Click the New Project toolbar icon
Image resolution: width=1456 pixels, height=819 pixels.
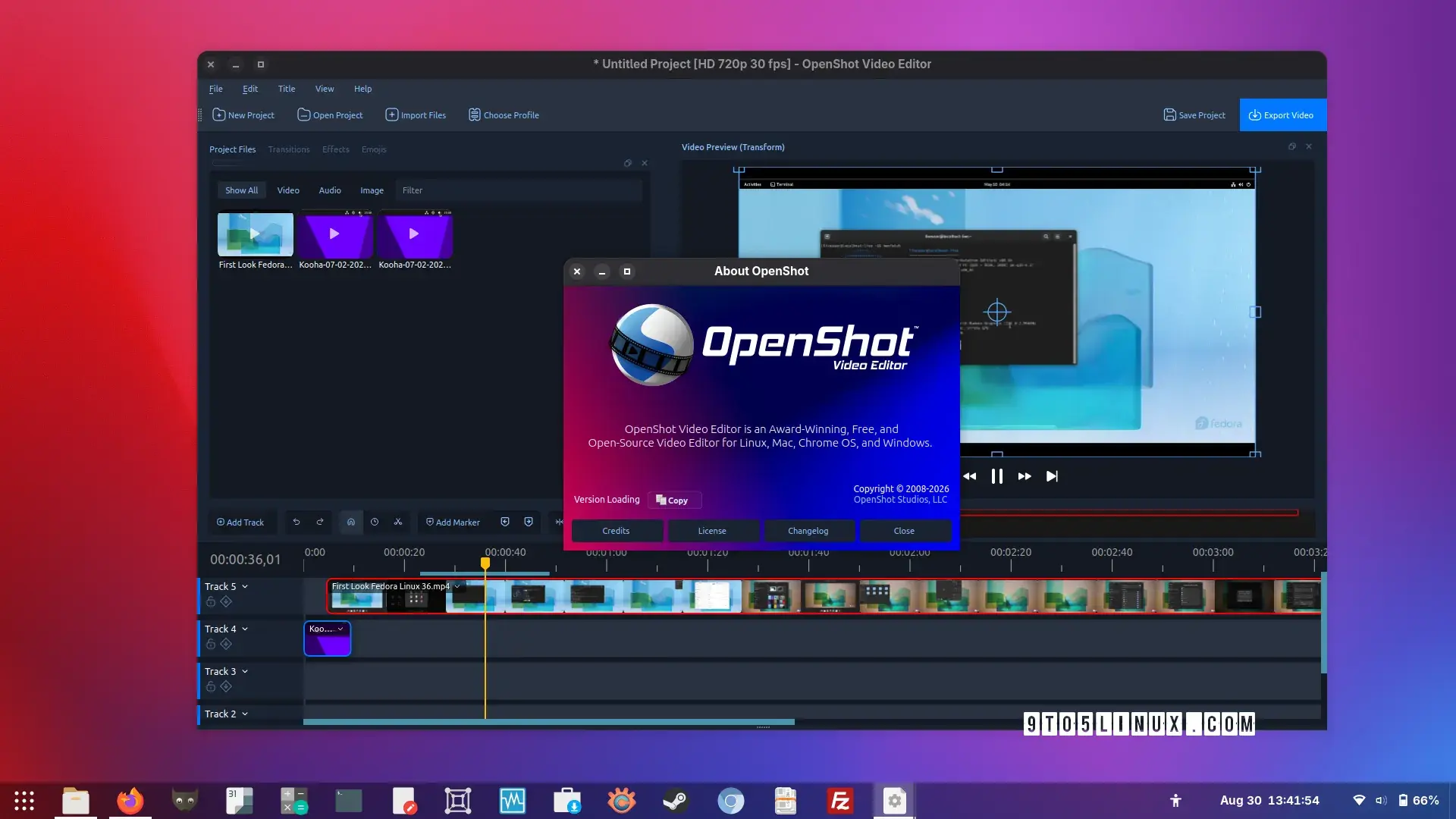click(x=243, y=115)
